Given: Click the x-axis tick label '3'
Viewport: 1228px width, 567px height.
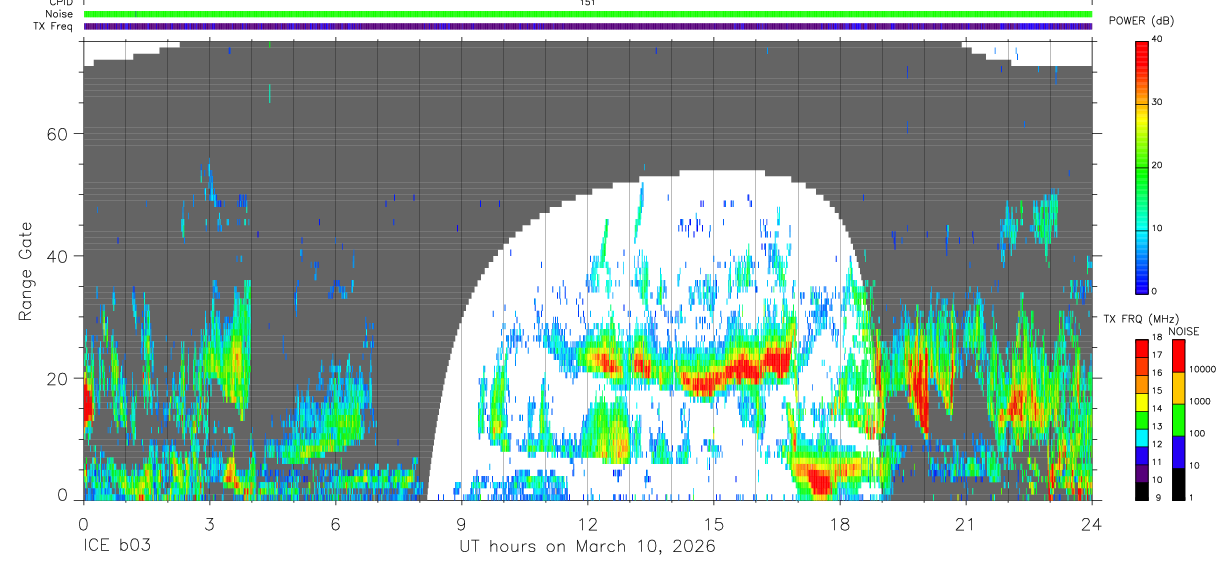Looking at the screenshot, I should point(209,524).
